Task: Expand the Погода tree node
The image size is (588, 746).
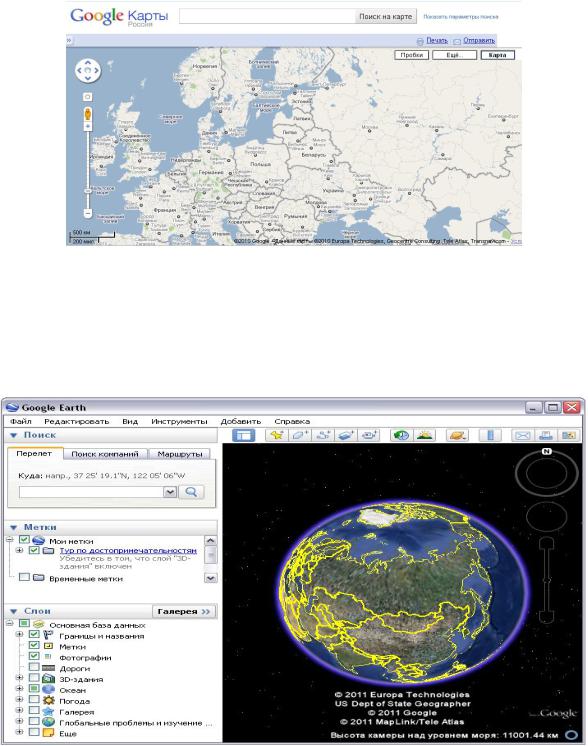Action: tap(19, 699)
